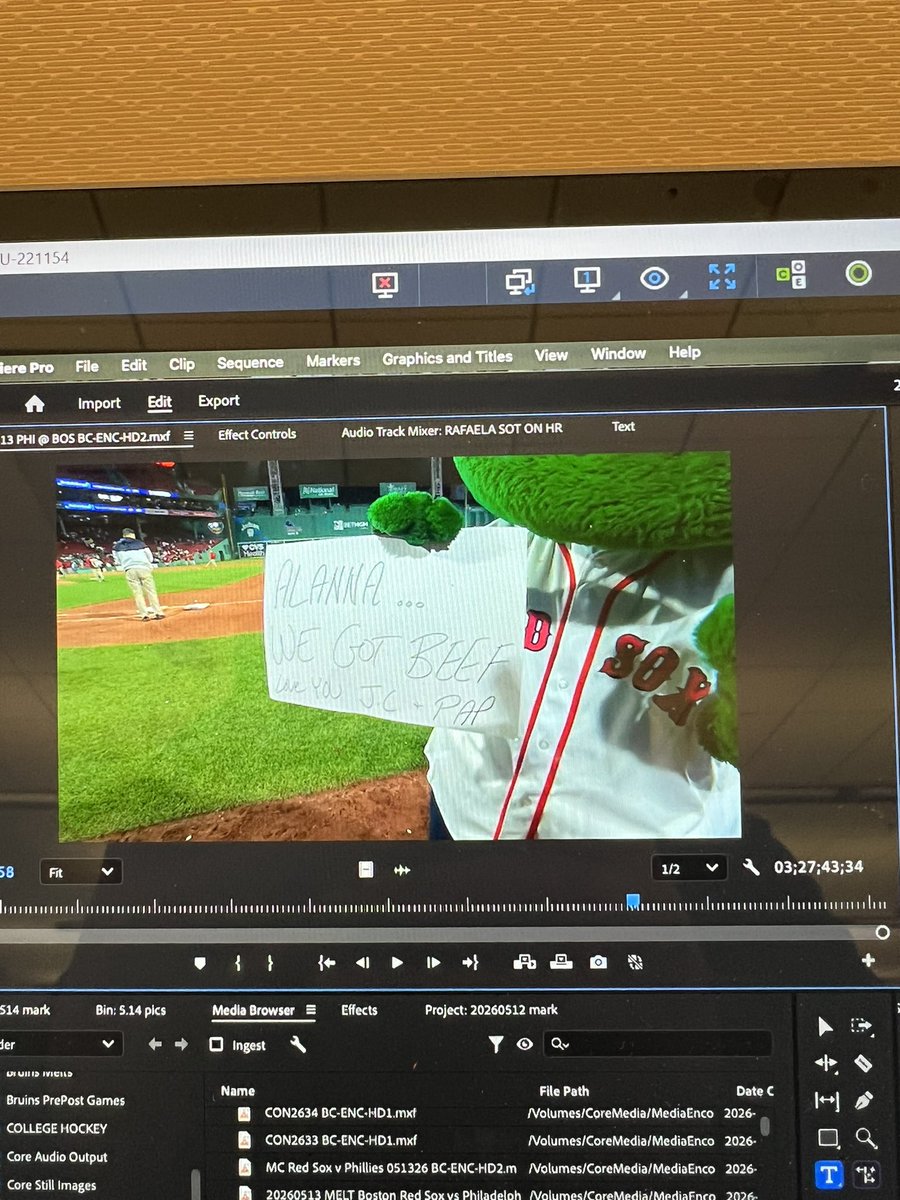
Task: Open the Edit menu in menu bar
Action: click(134, 365)
